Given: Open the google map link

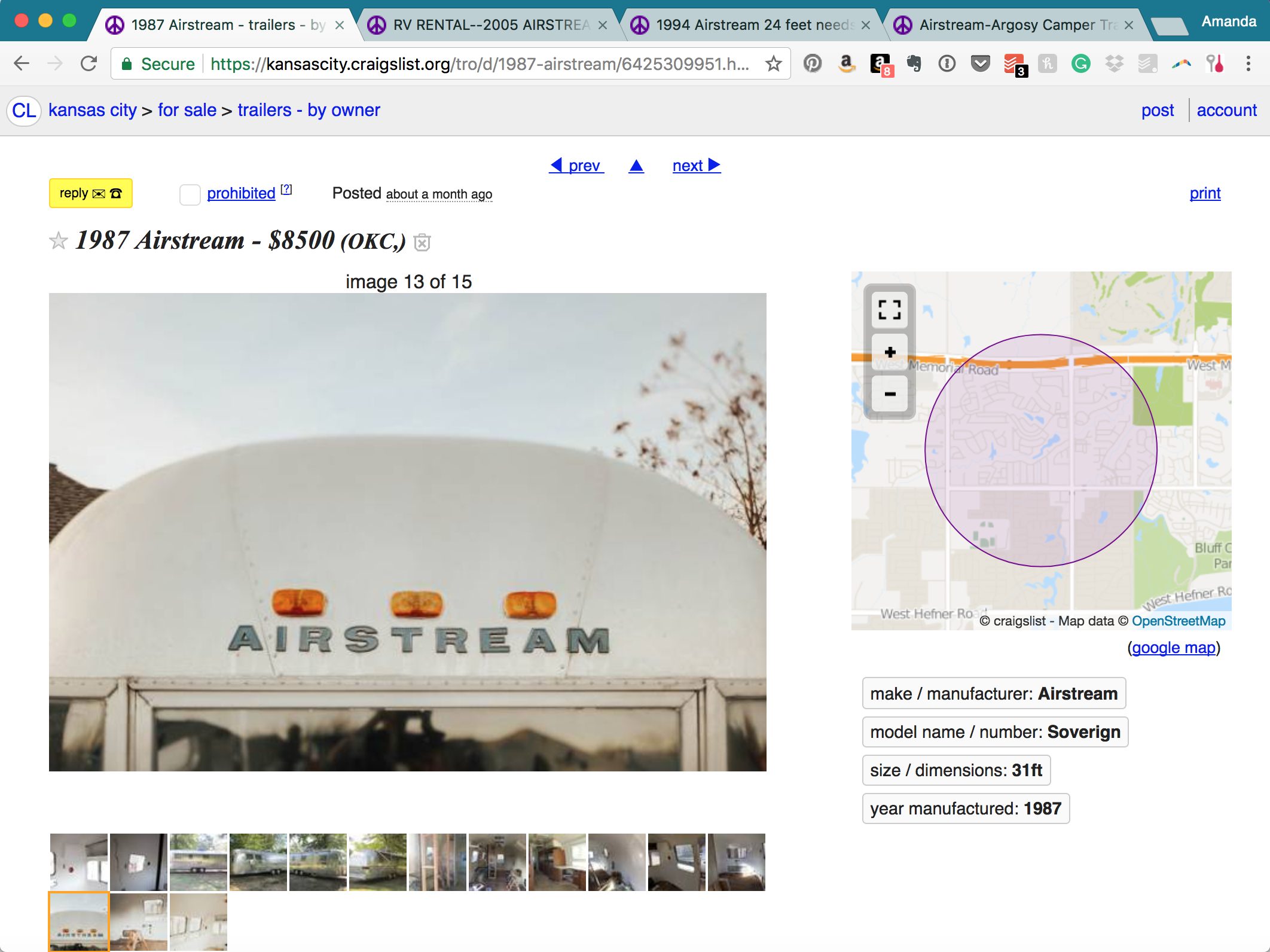Looking at the screenshot, I should point(1174,648).
